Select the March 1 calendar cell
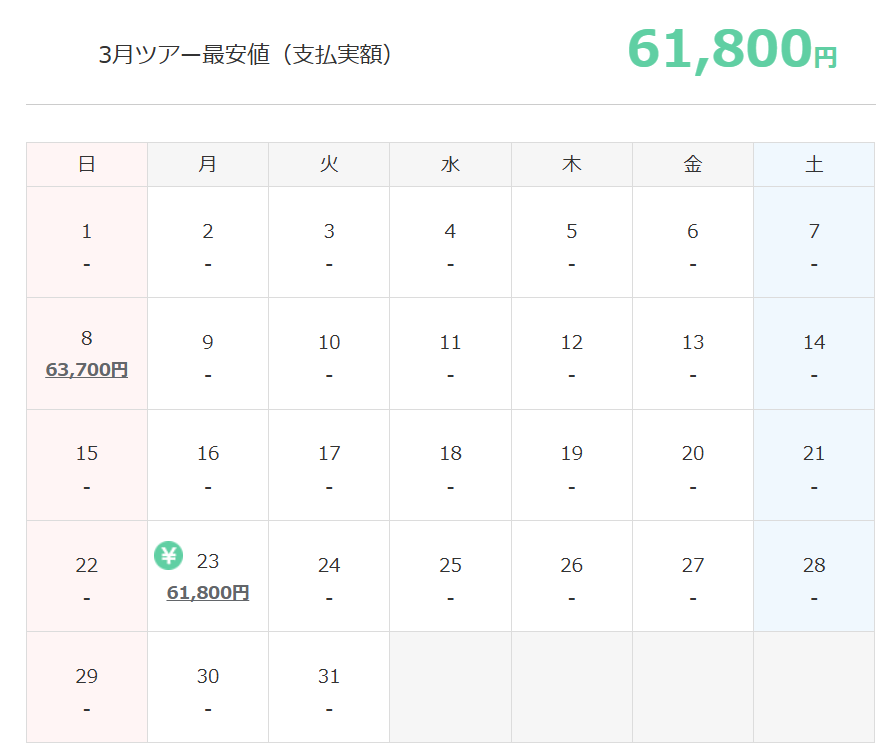The width and height of the screenshot is (891, 756). [87, 242]
